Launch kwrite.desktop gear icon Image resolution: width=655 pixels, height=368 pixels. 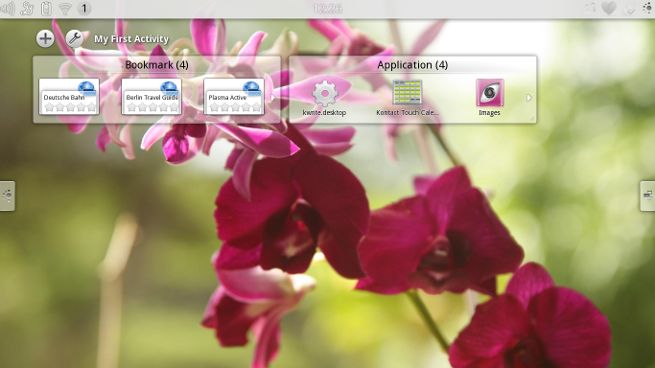[x=325, y=94]
